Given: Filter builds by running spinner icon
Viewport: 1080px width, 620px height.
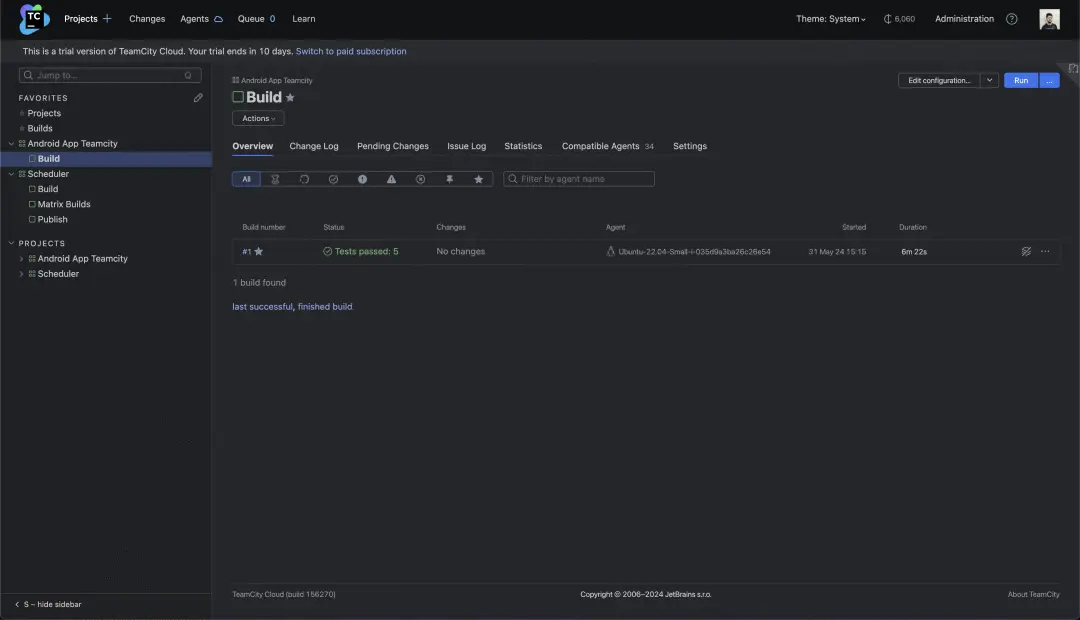Looking at the screenshot, I should coord(304,179).
